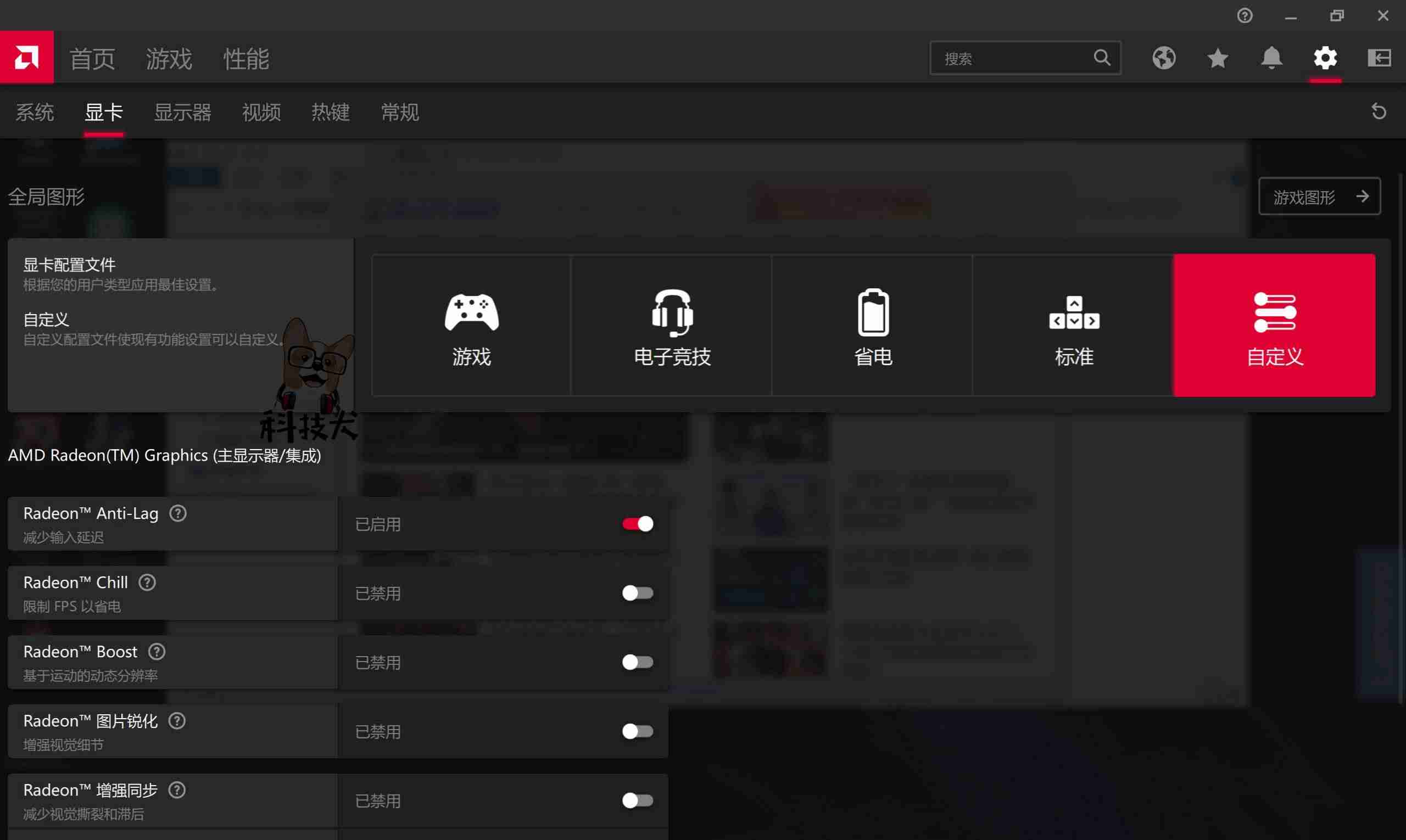
Task: Click the AMD Radeon(TM) Graphics device label
Action: click(x=164, y=455)
